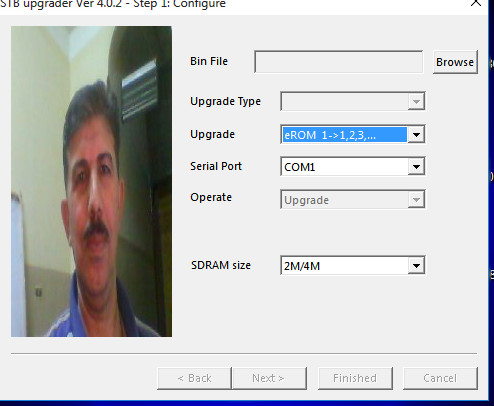Viewport: 494px width, 406px height.
Task: Select the highlighted eROM 1->1,2,3 entry
Action: point(345,135)
